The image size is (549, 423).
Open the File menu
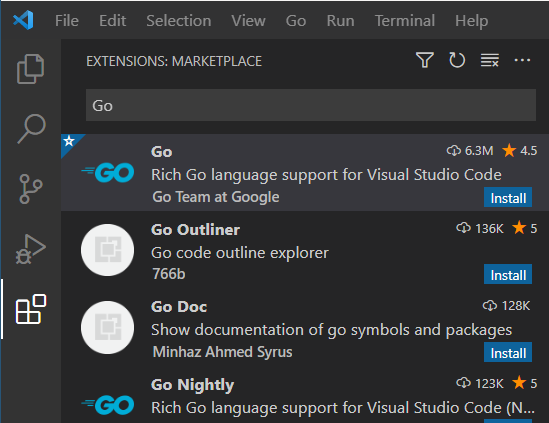[x=67, y=21]
